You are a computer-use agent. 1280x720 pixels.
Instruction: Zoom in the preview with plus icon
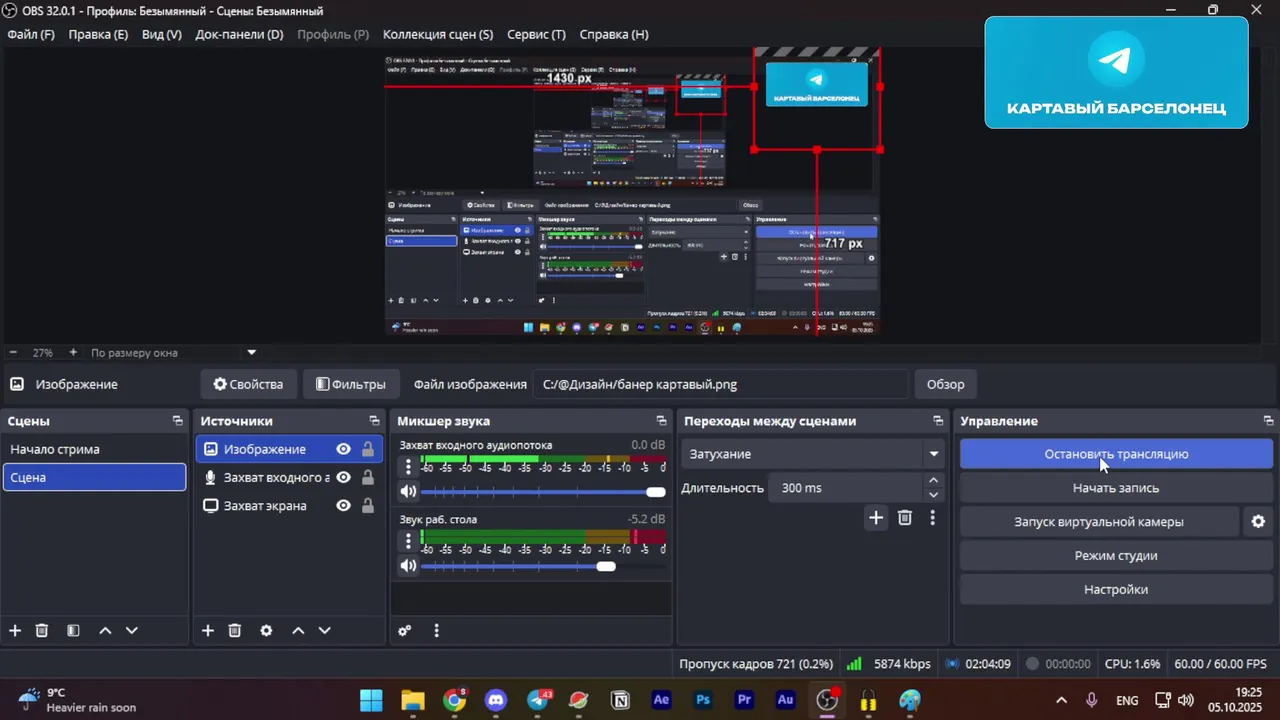pyautogui.click(x=73, y=352)
